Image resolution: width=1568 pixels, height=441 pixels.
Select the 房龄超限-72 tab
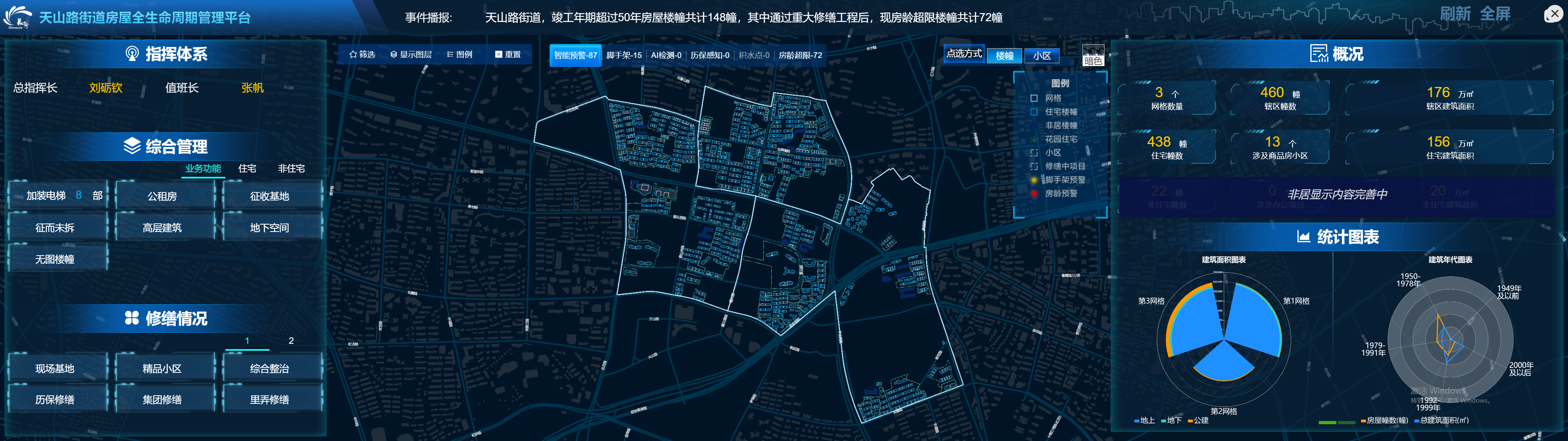pos(800,55)
